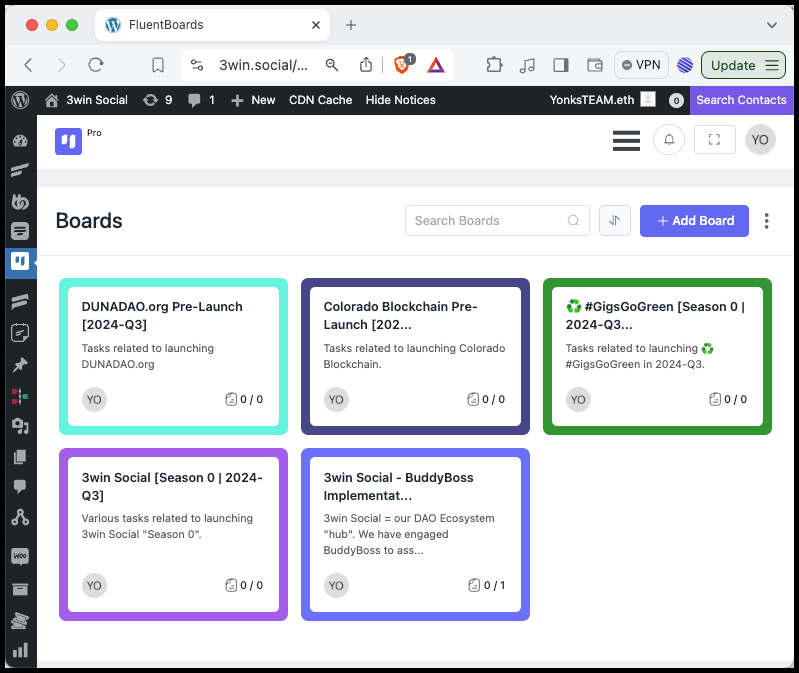Expand tab search chevron
The image size is (799, 673).
(772, 25)
